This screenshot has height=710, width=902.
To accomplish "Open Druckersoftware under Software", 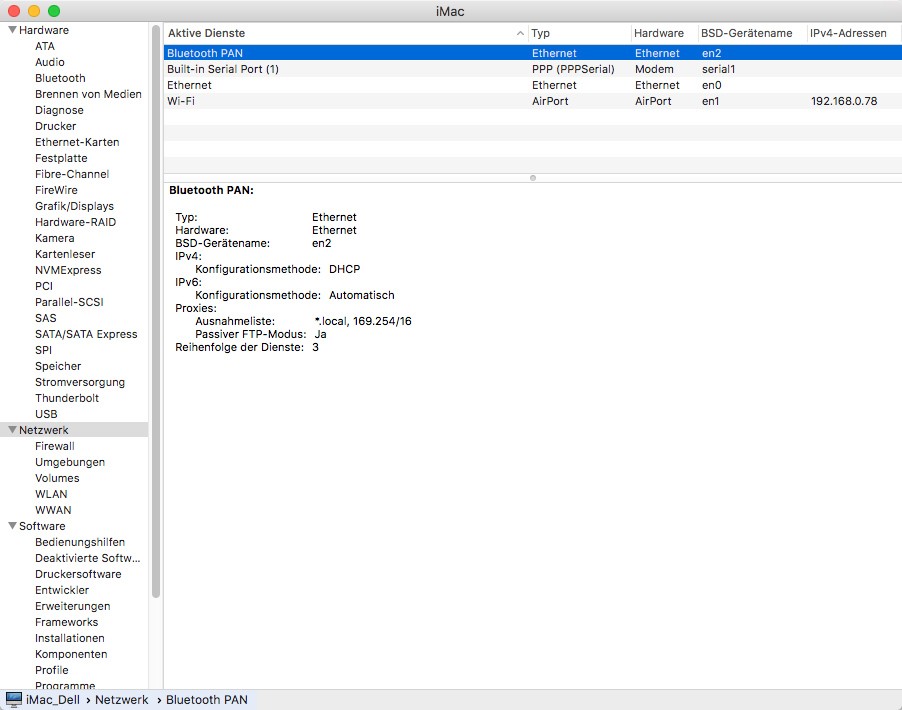I will (x=78, y=574).
